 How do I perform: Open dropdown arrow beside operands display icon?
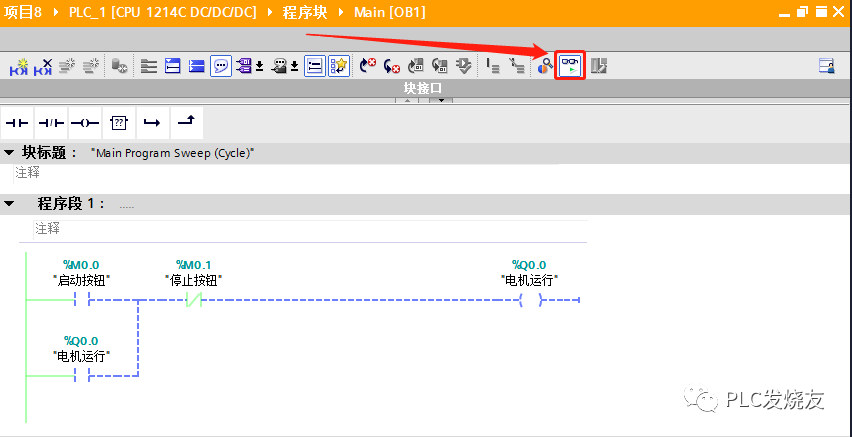click(x=260, y=66)
